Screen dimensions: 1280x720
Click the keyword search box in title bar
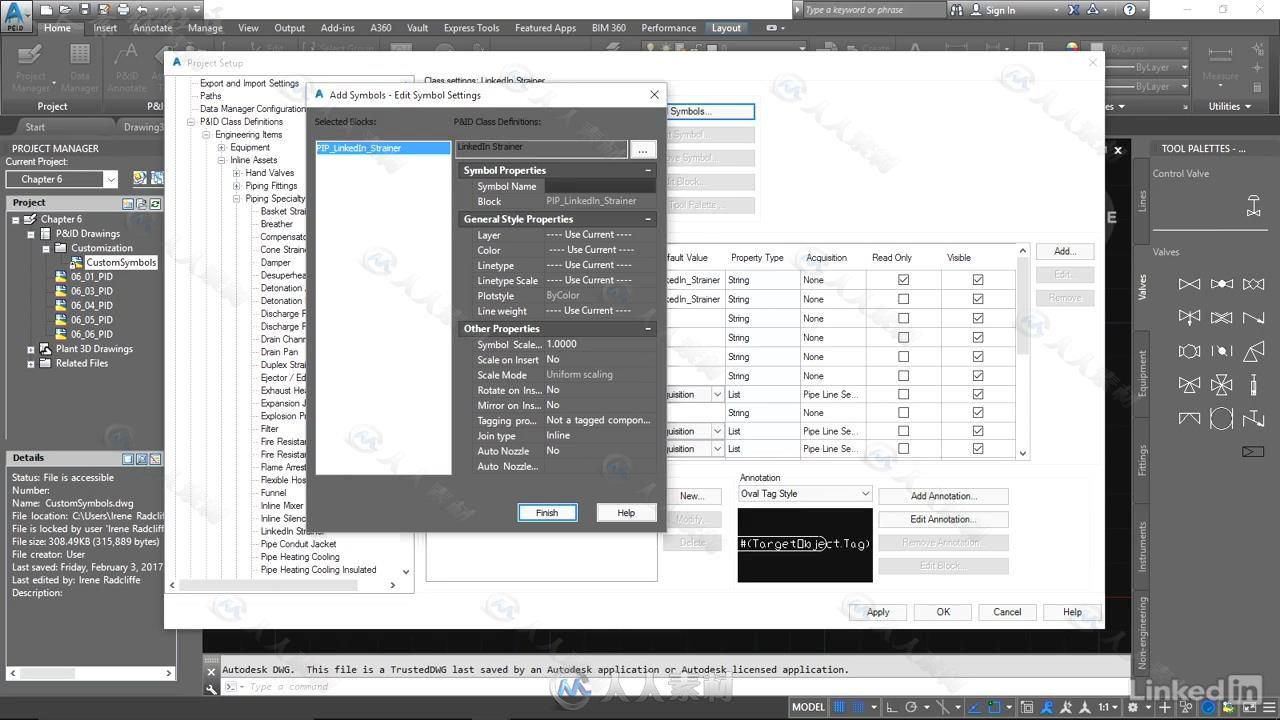tap(873, 10)
